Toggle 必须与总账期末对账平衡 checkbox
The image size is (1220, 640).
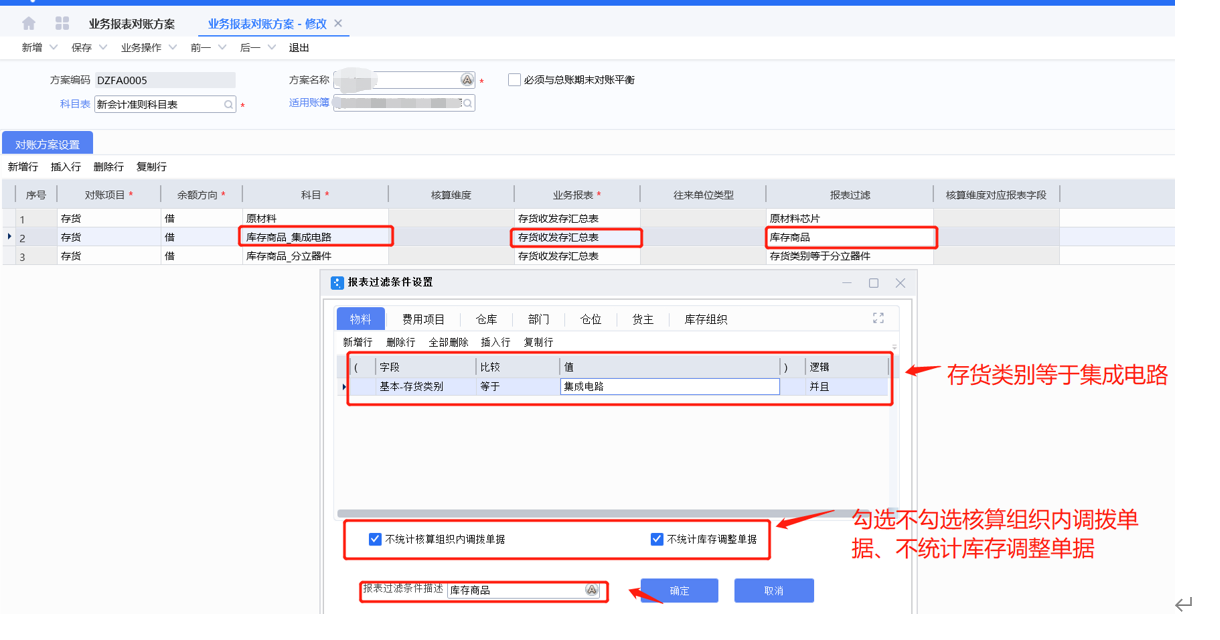pos(514,80)
